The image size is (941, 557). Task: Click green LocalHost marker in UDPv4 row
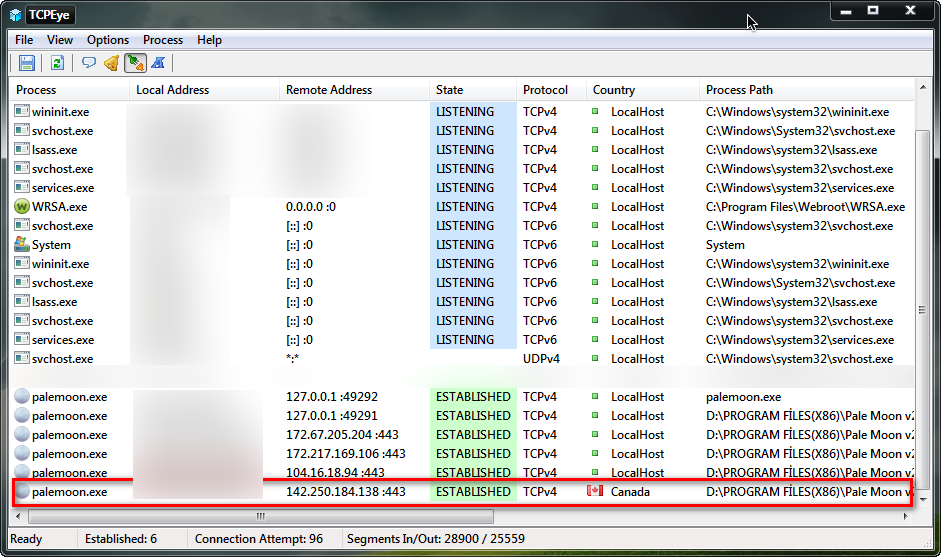[595, 358]
